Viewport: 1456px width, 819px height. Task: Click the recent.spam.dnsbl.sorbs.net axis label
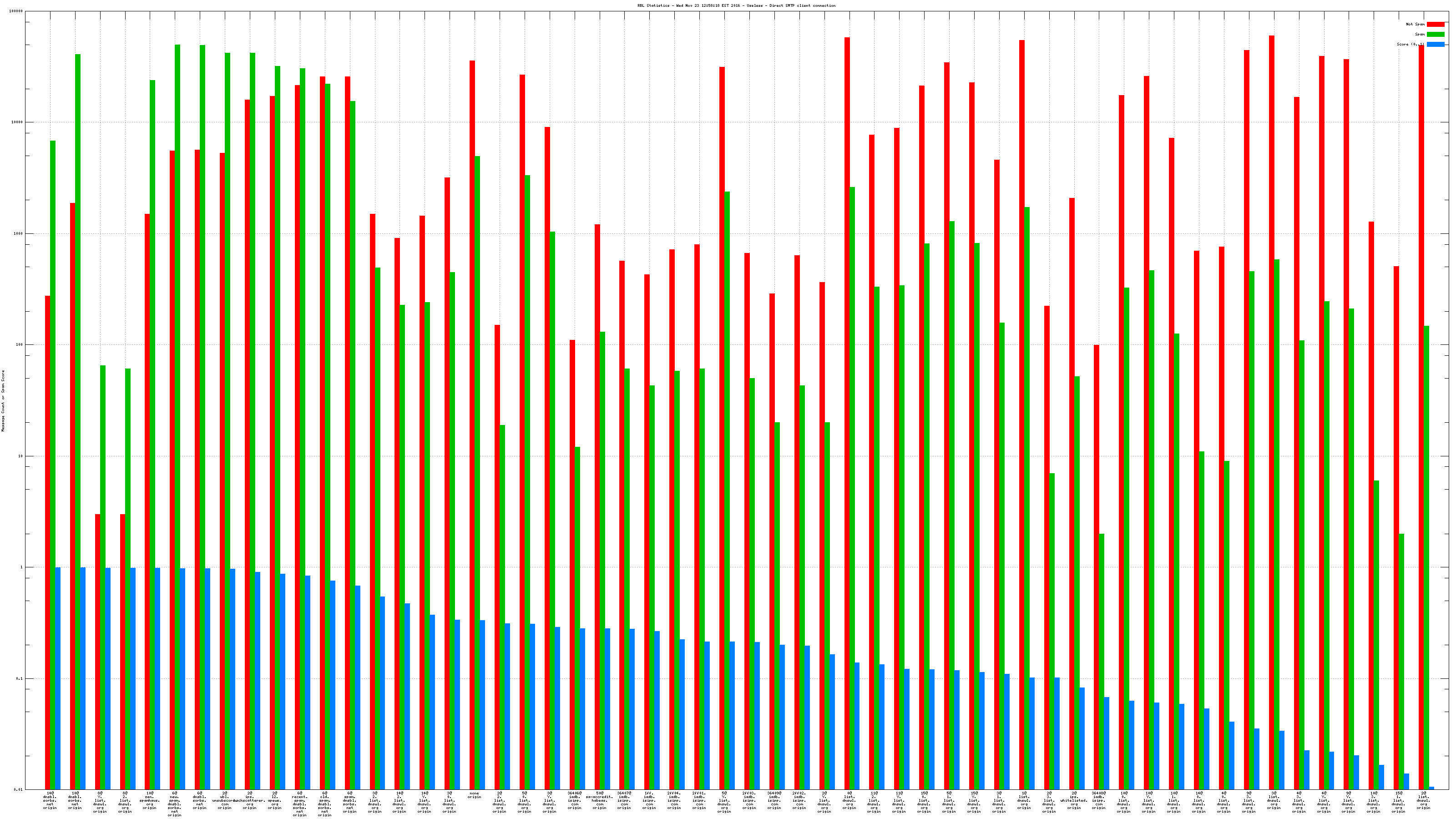coord(299,804)
